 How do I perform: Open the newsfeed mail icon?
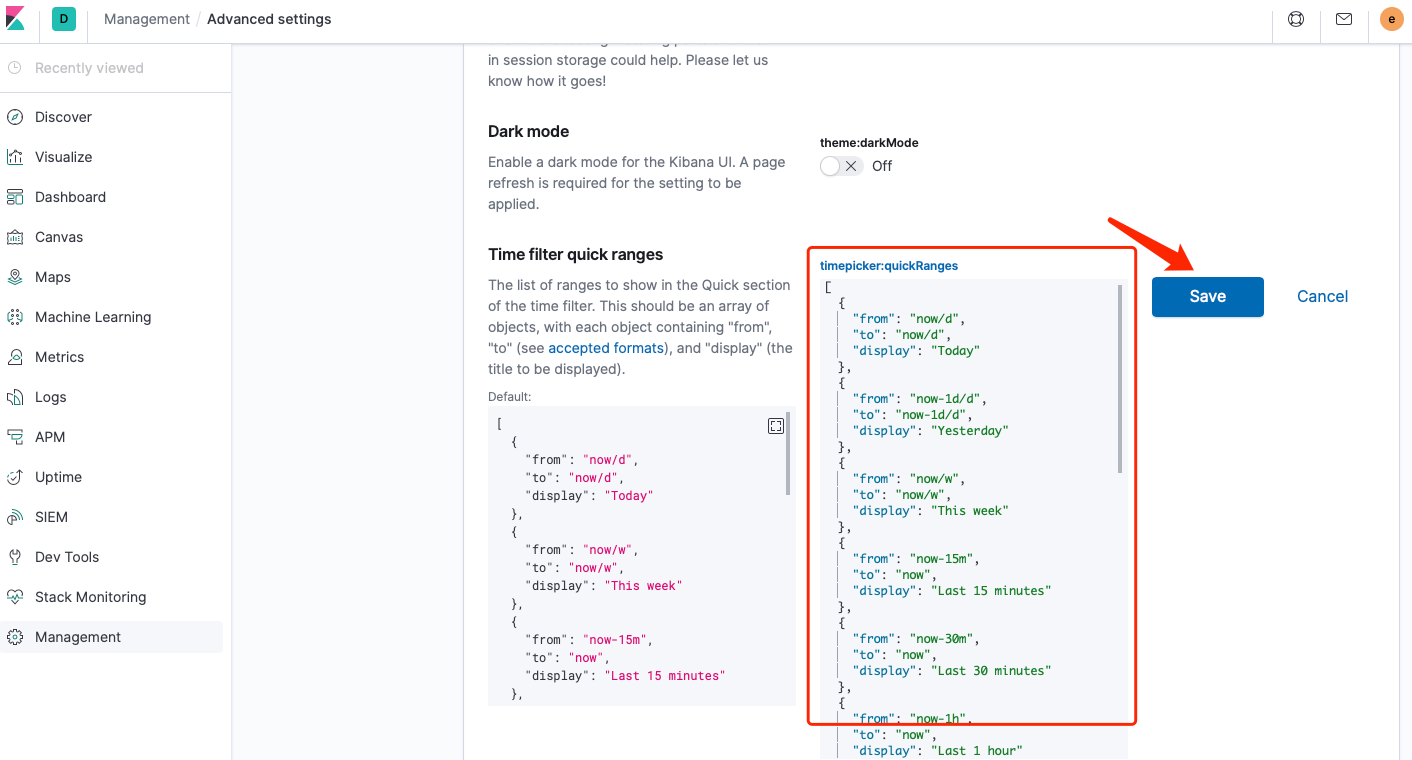click(x=1344, y=19)
